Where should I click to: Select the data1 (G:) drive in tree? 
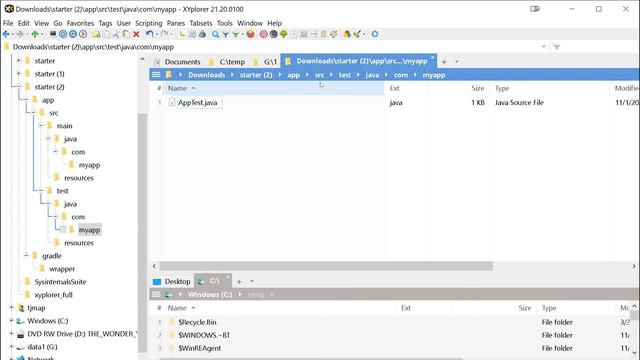42,347
